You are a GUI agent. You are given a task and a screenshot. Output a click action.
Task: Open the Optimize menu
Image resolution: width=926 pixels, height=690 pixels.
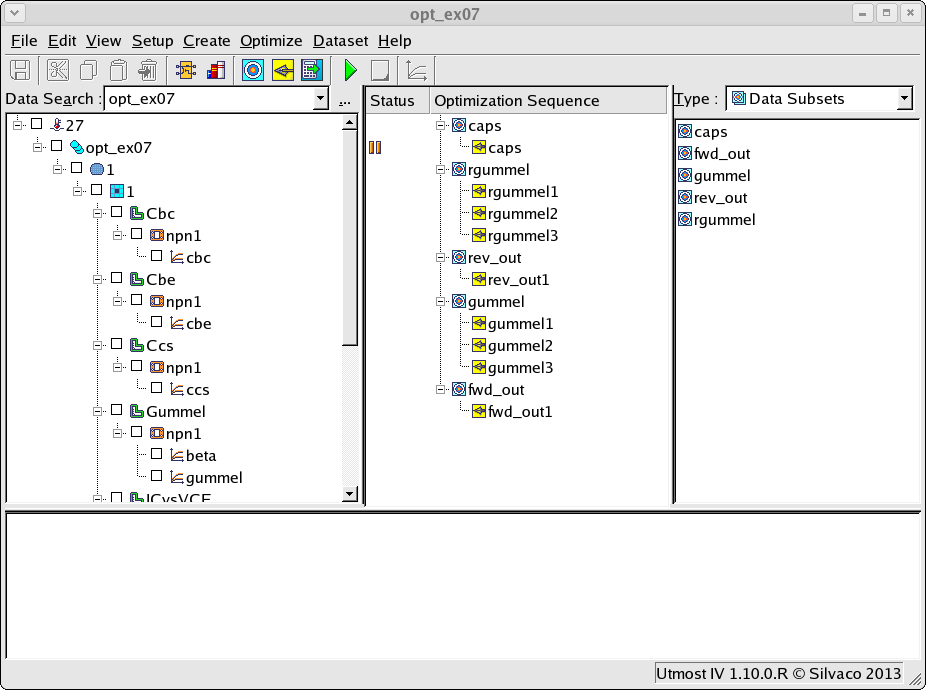point(271,41)
